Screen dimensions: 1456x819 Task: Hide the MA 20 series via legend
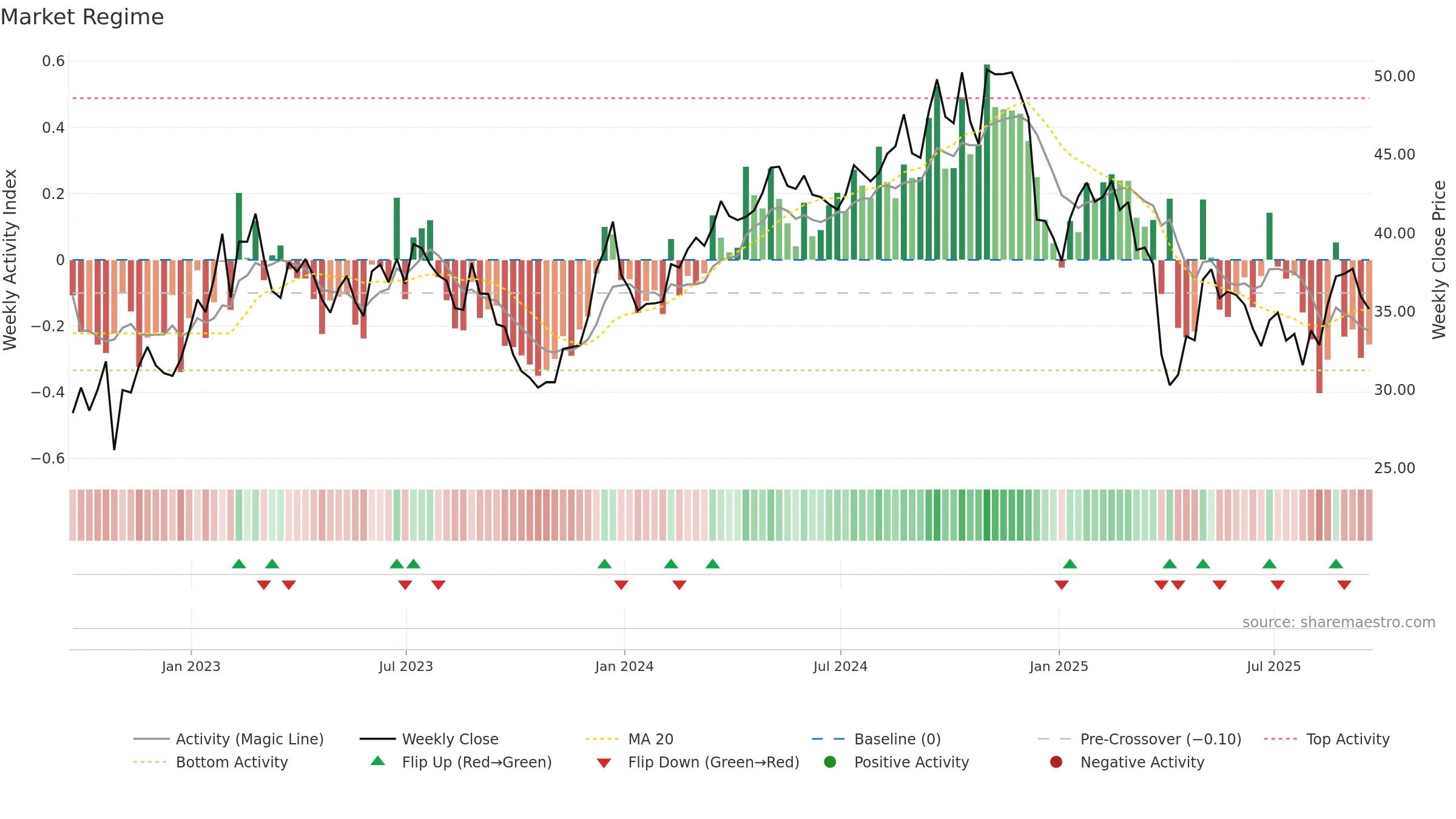(x=629, y=739)
